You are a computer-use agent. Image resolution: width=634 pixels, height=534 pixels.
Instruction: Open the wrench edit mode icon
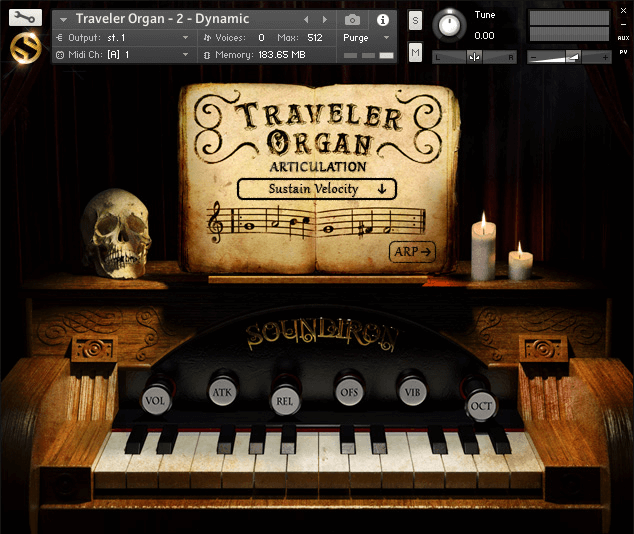pos(26,17)
